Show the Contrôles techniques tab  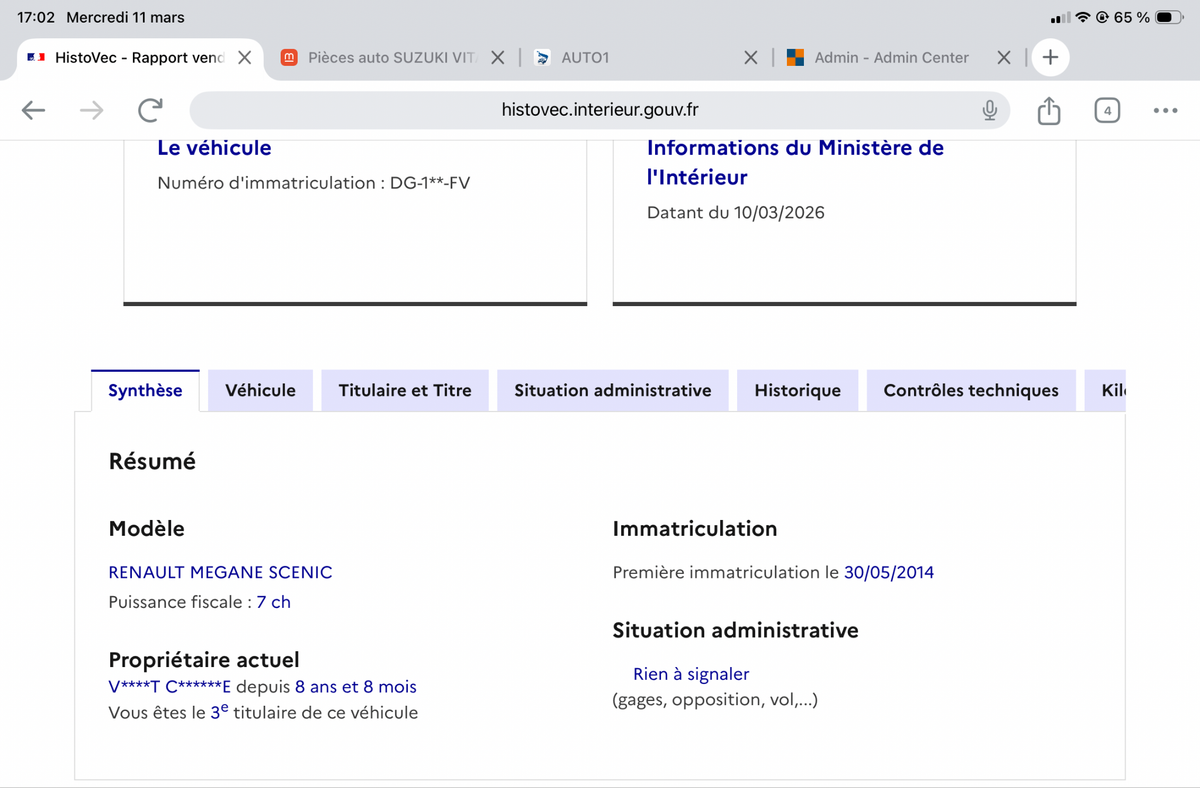coord(970,390)
